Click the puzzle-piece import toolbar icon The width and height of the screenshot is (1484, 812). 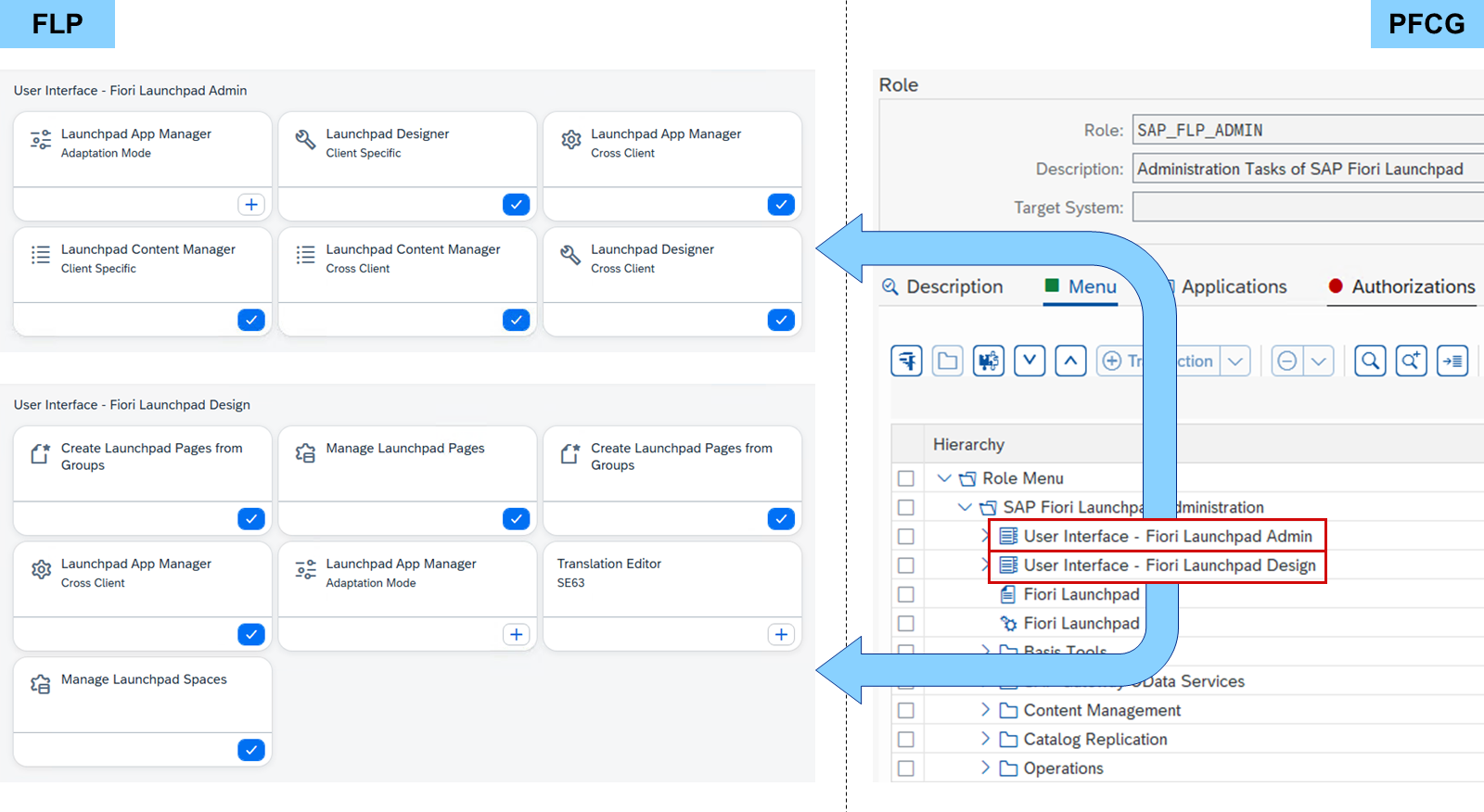pos(989,361)
